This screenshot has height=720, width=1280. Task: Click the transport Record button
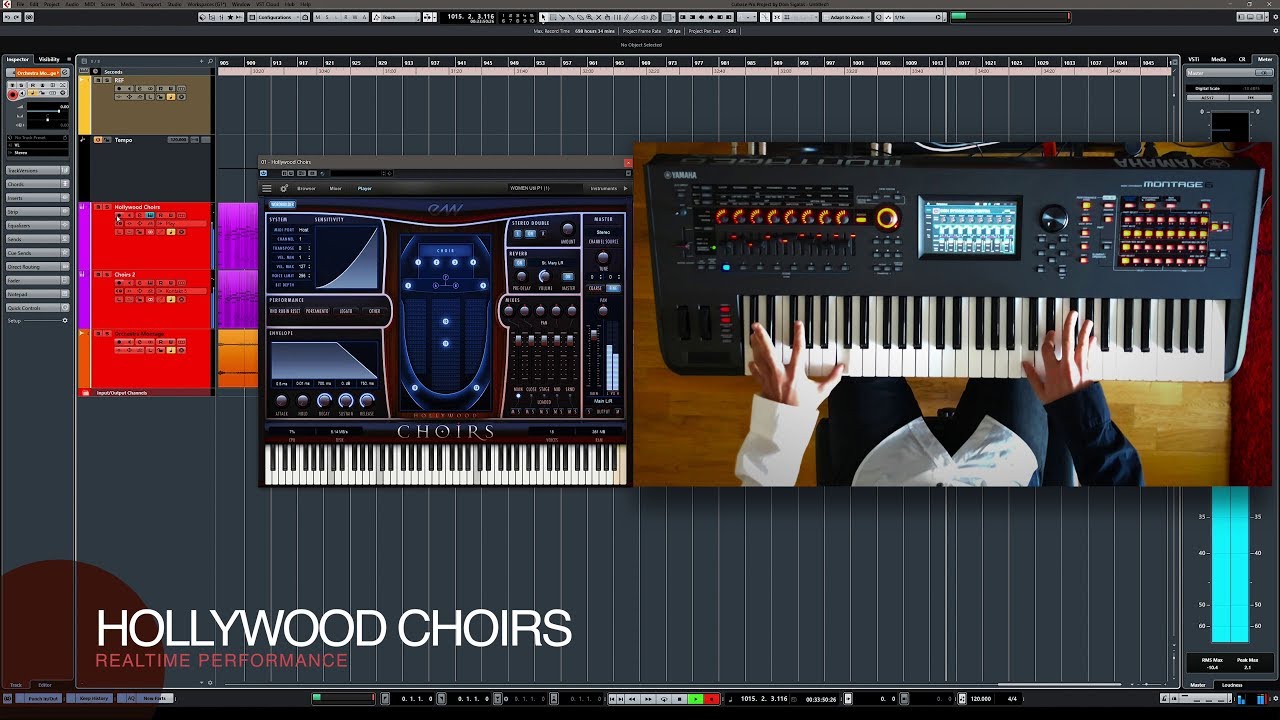(712, 699)
